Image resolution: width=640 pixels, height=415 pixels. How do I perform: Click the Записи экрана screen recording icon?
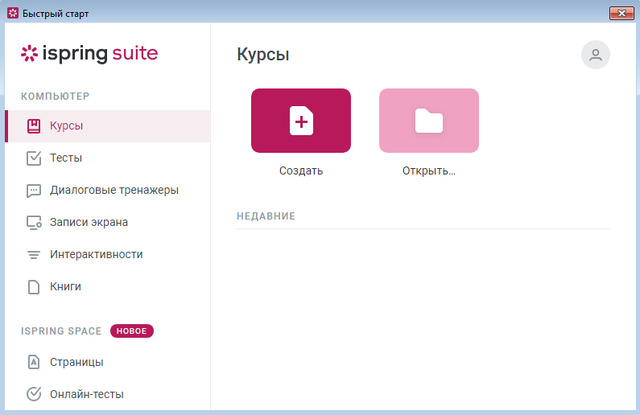33,222
